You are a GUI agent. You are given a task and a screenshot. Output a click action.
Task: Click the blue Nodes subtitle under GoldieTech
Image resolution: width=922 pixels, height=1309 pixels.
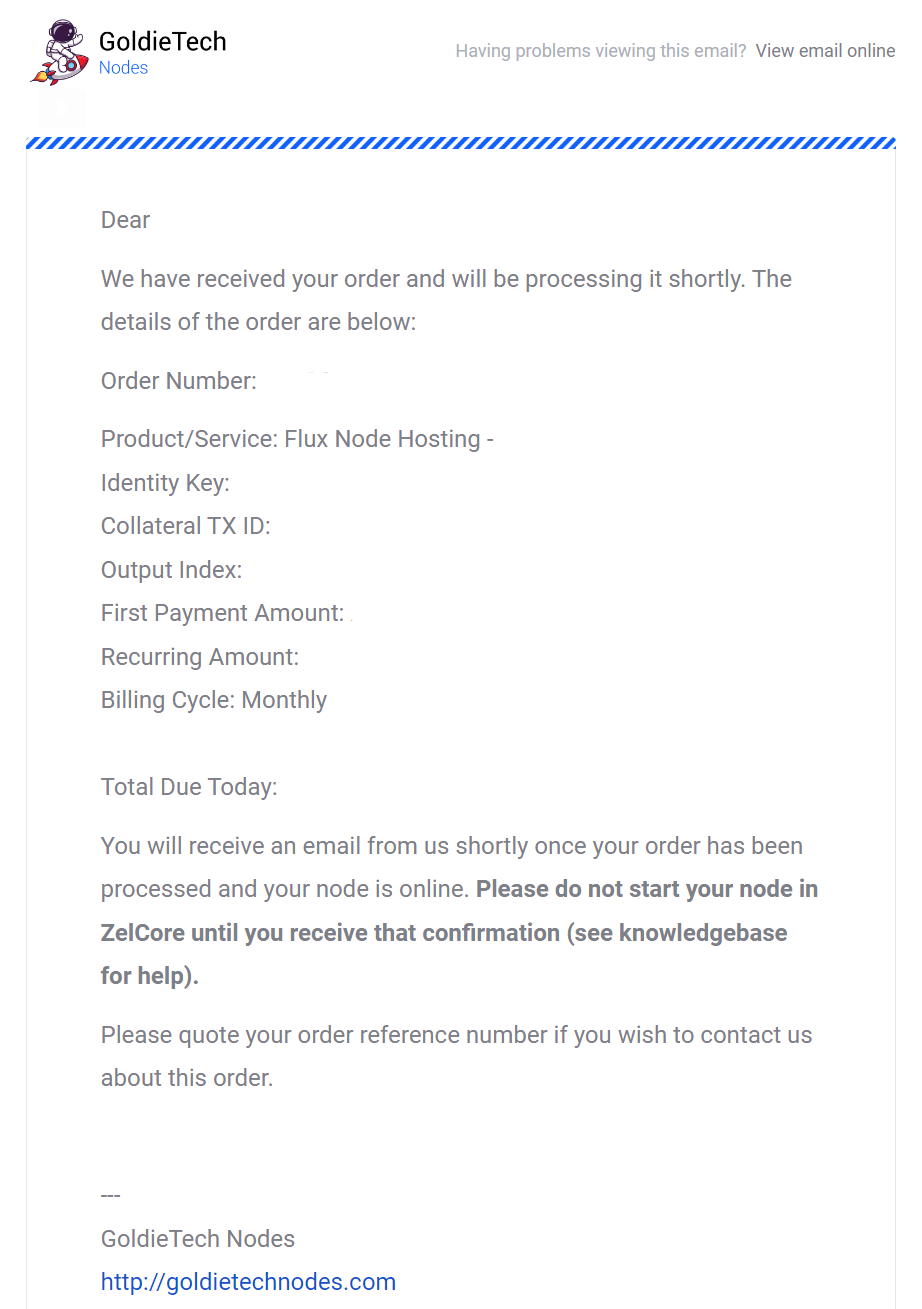123,68
